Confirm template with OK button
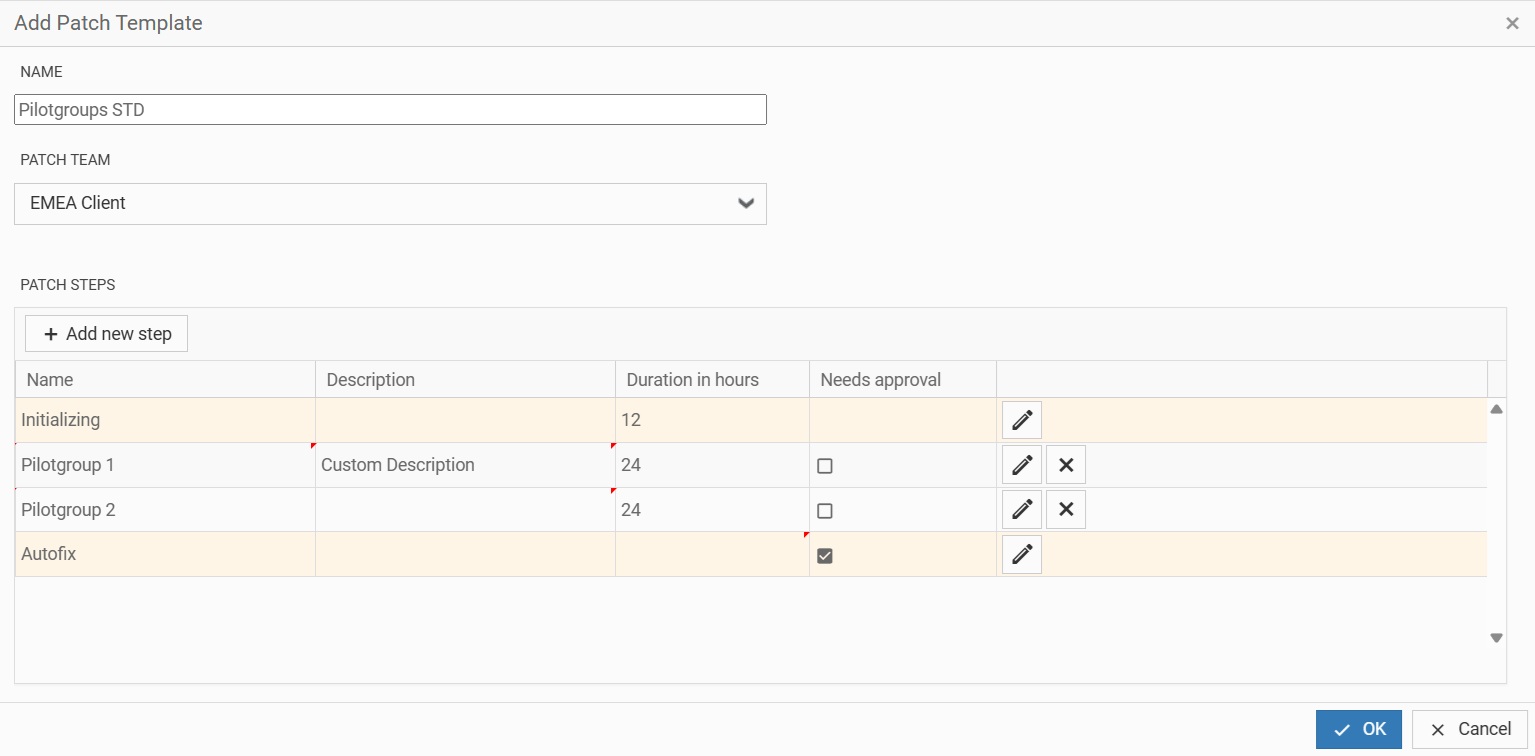 click(x=1358, y=730)
